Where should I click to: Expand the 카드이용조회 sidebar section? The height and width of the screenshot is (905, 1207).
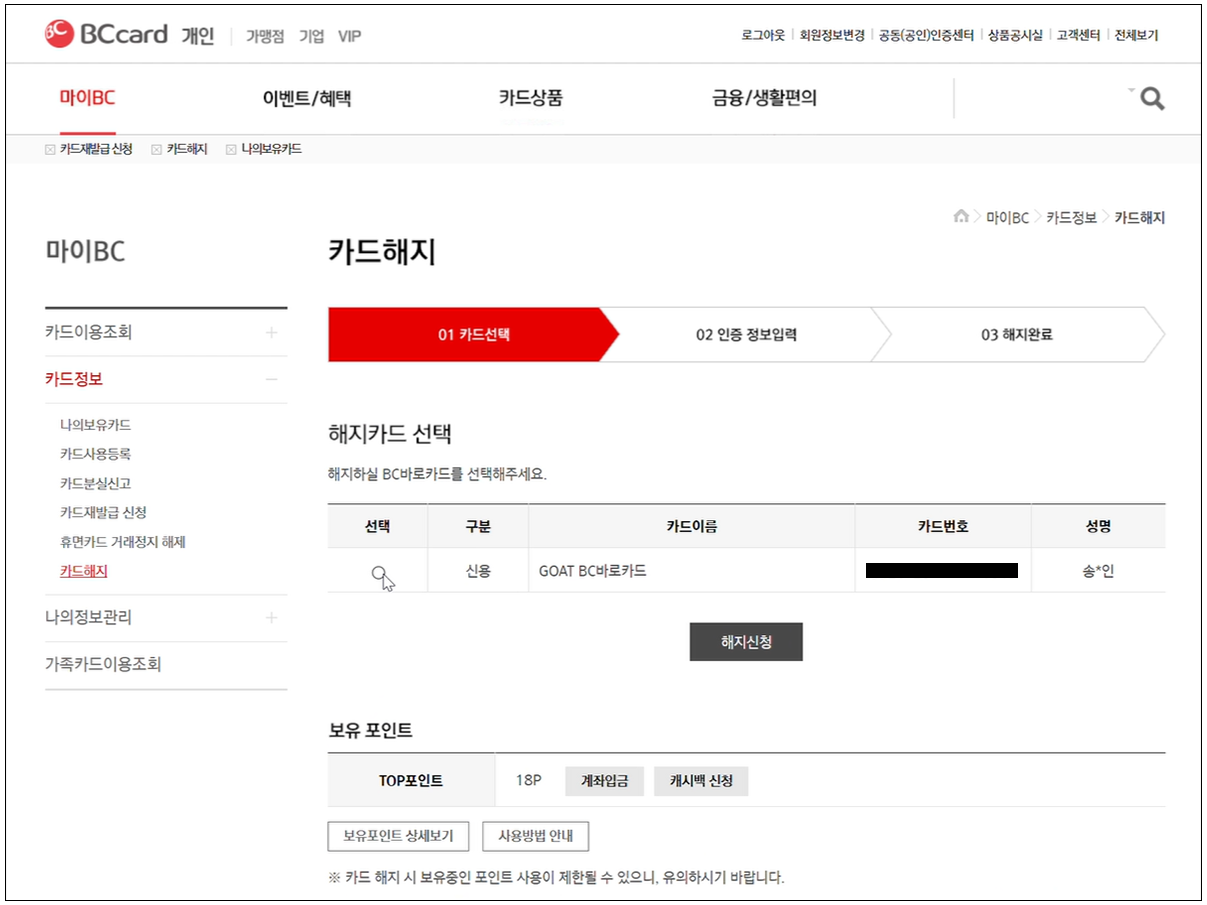click(271, 333)
